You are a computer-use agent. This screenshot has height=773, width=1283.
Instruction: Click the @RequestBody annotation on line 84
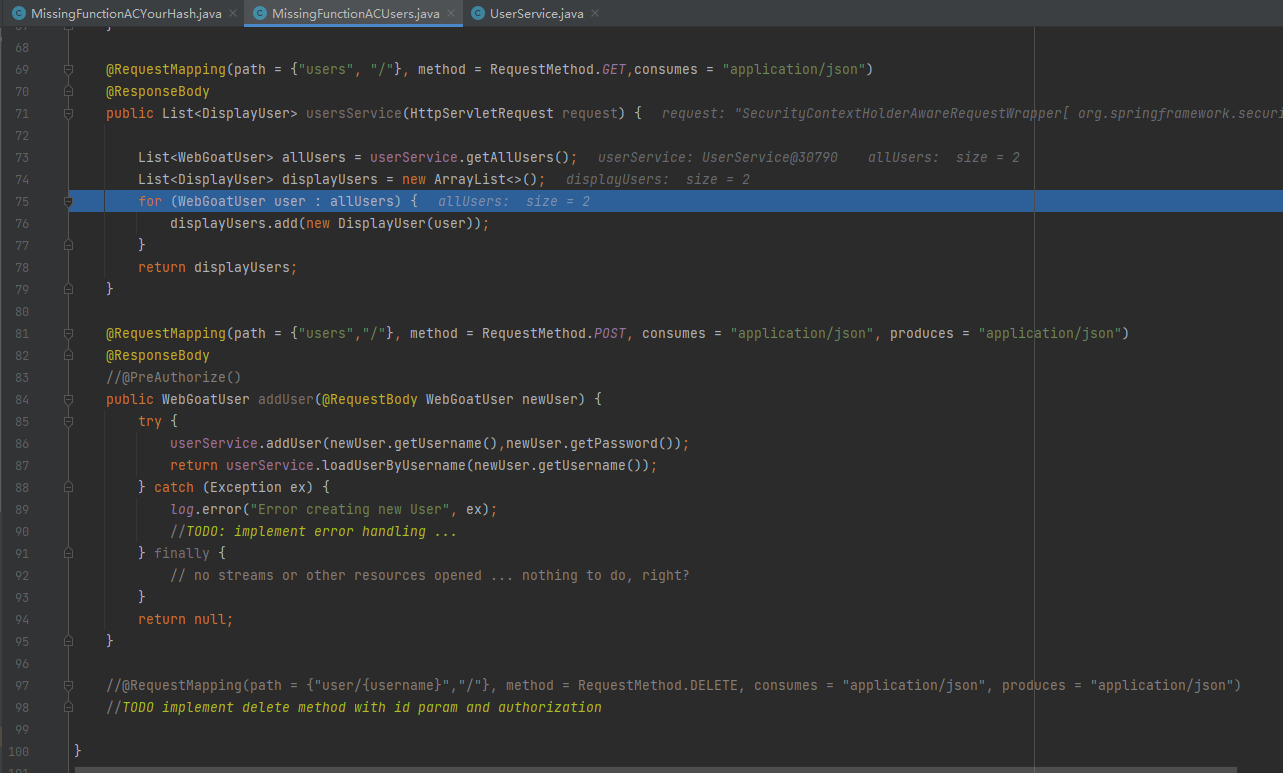click(370, 400)
